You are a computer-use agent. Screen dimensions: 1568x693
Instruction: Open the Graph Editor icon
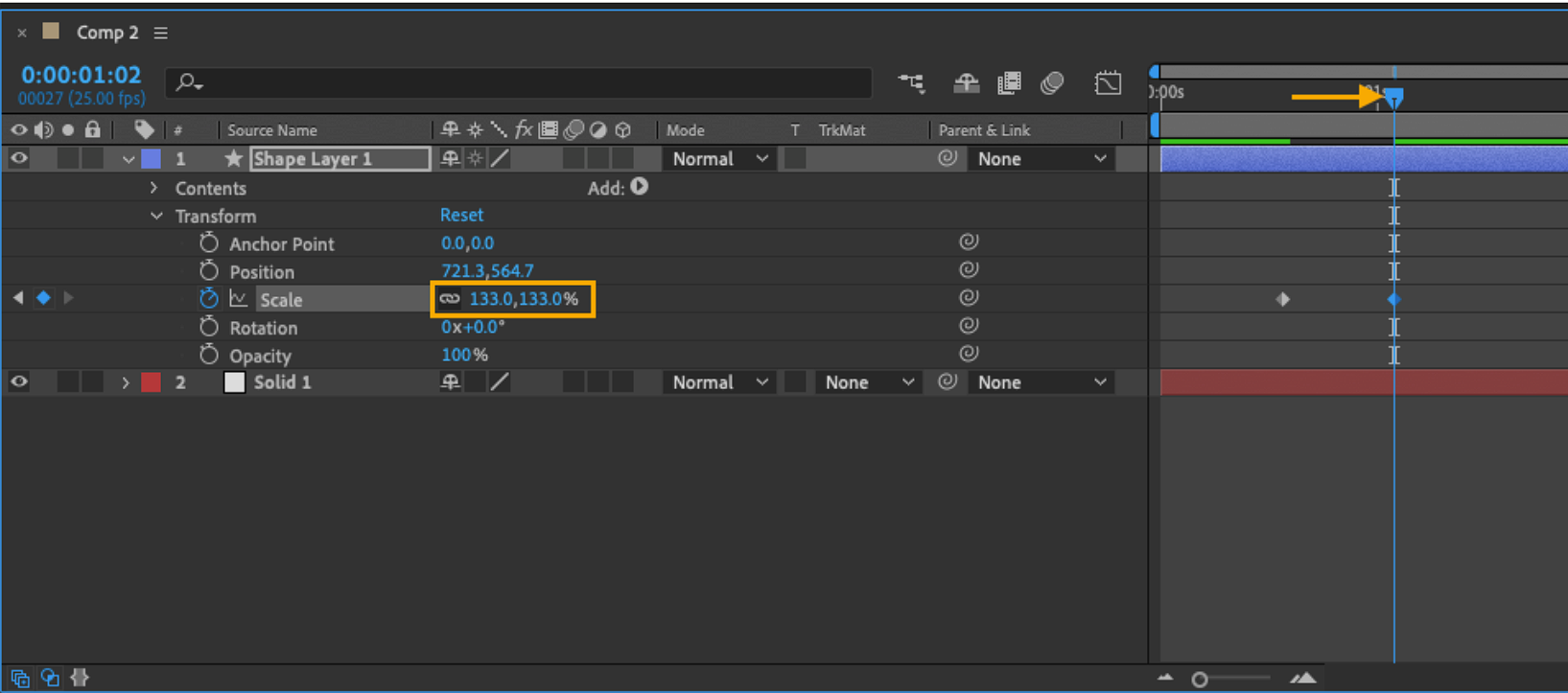pos(1108,83)
